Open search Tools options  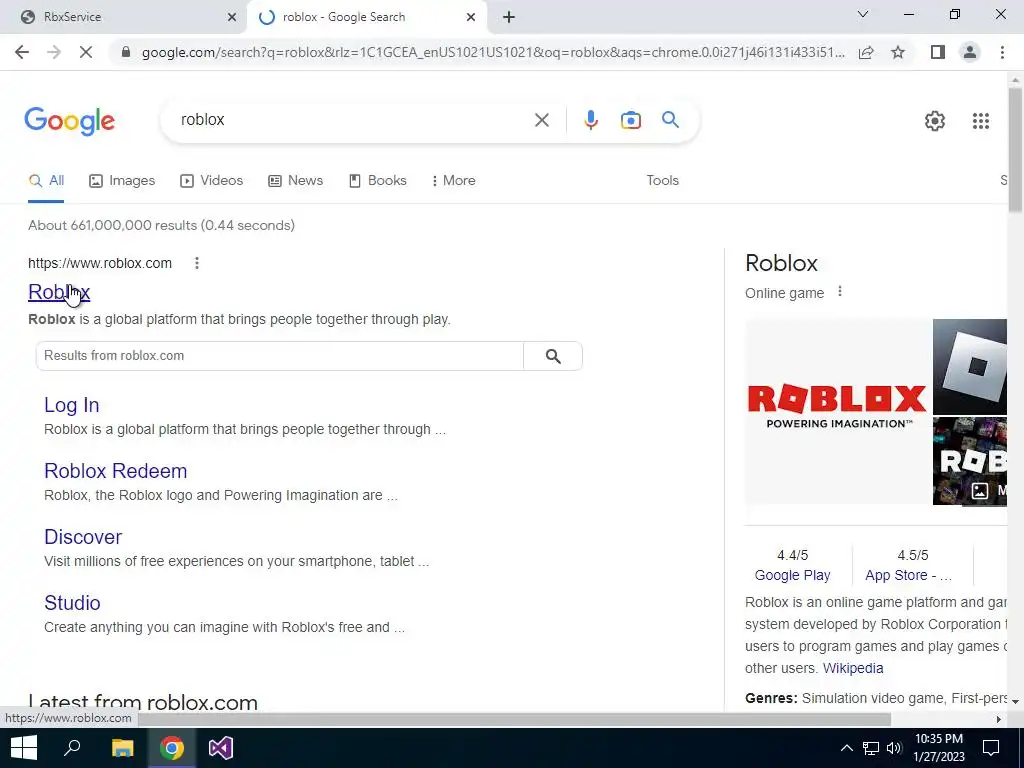[x=662, y=181]
